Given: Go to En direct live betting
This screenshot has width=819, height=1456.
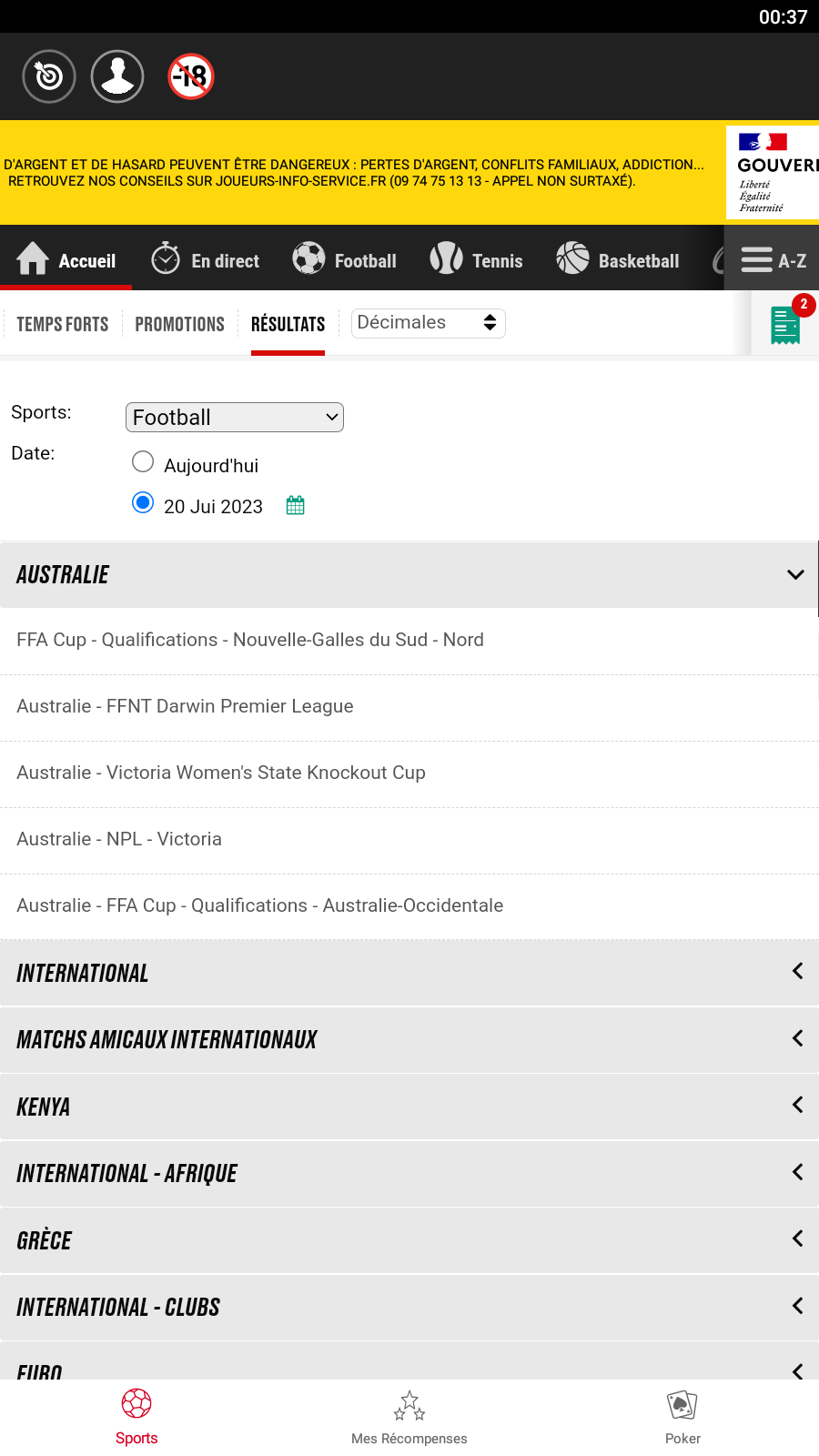Looking at the screenshot, I should click(206, 260).
